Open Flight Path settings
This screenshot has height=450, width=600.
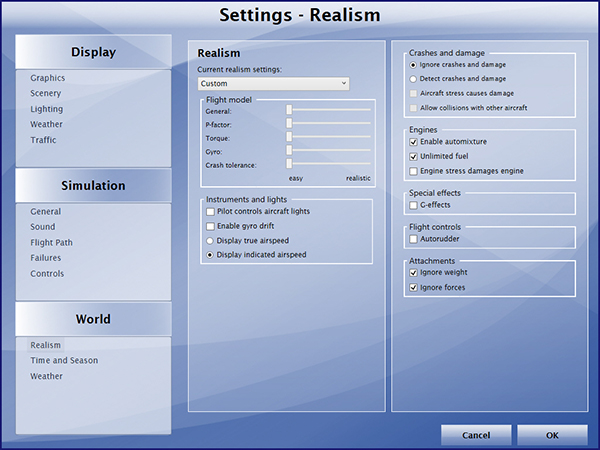tap(51, 242)
